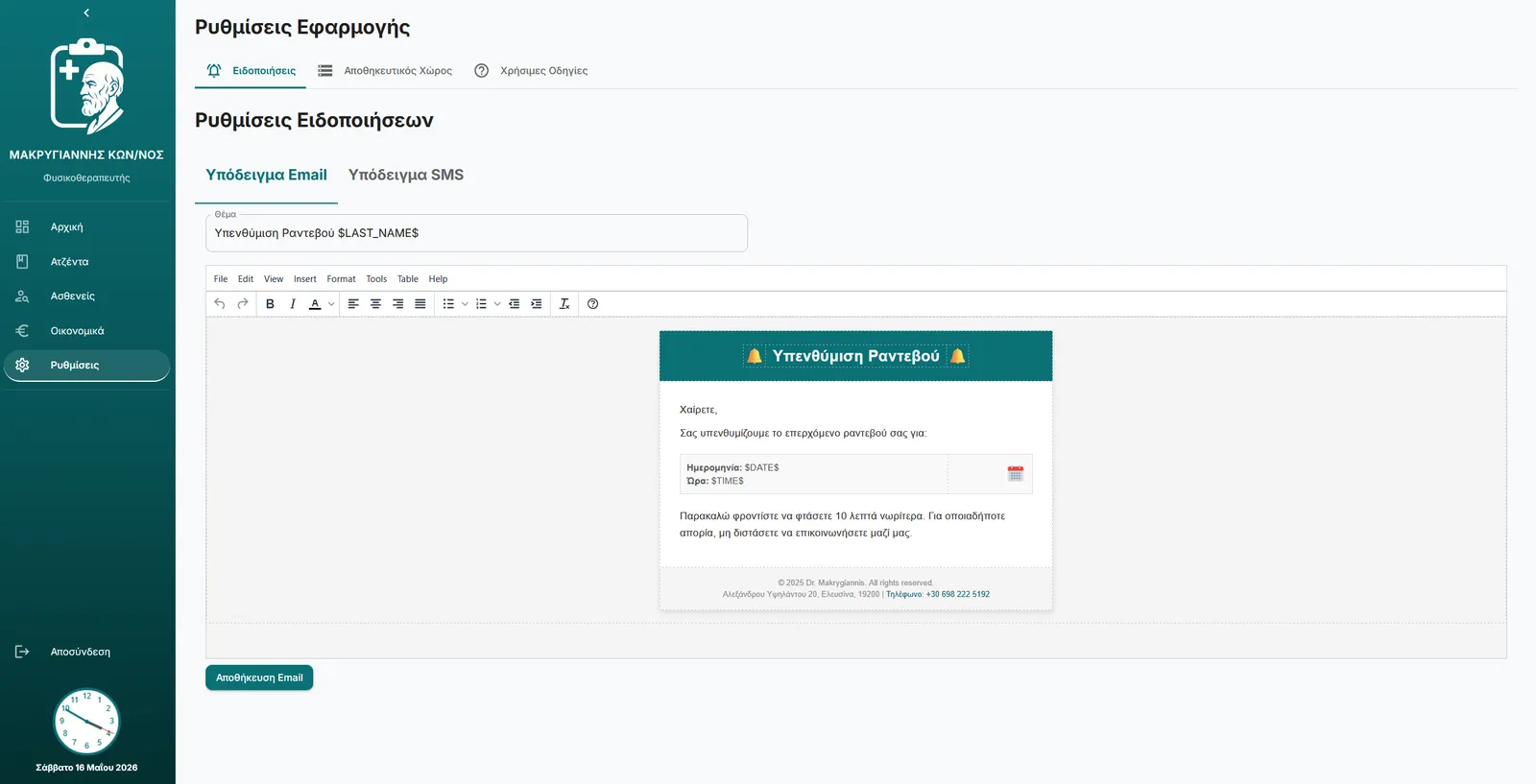Open numbered list style dropdown
Screen dimensions: 1536x784
tap(497, 304)
